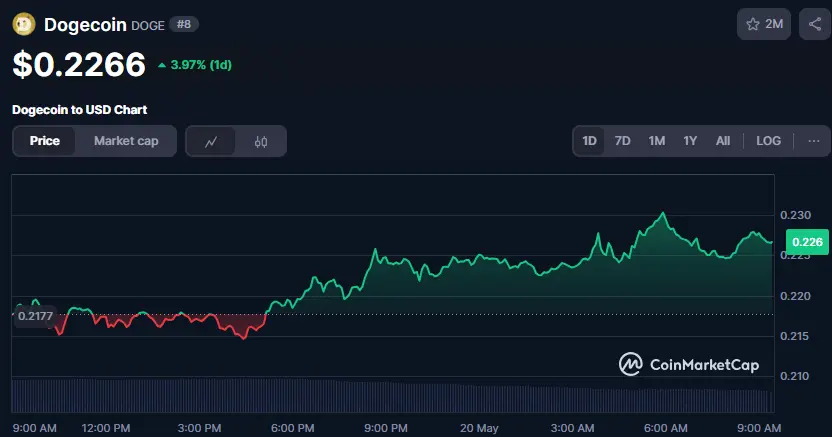Choose the 1Y time range
The width and height of the screenshot is (832, 437).
click(x=690, y=141)
